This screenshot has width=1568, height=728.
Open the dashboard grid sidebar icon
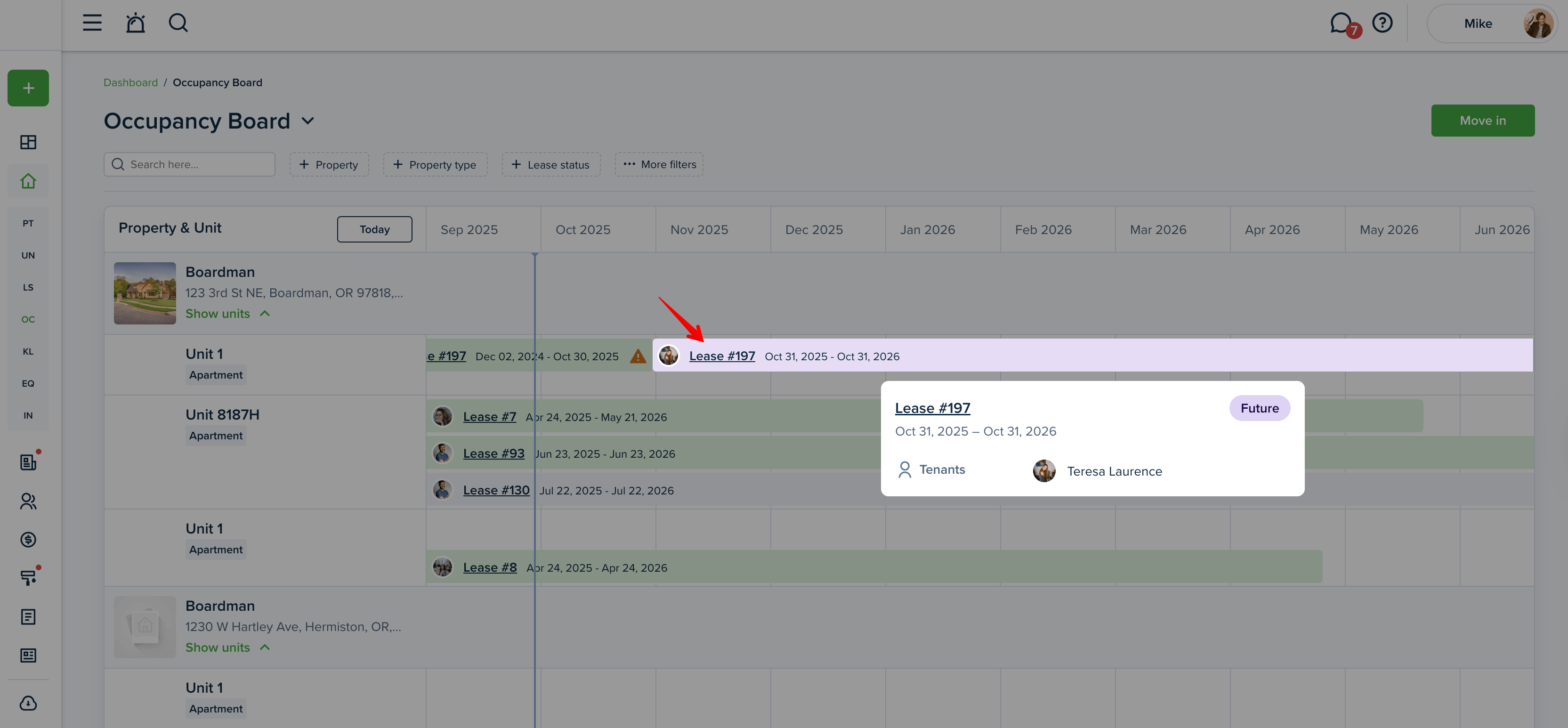coord(28,142)
